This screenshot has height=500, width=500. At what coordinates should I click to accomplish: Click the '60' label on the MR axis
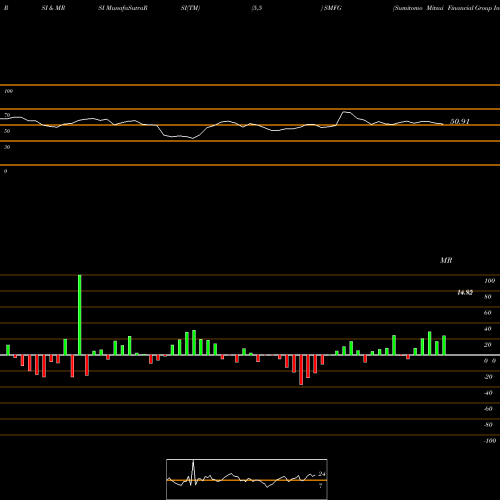click(488, 313)
